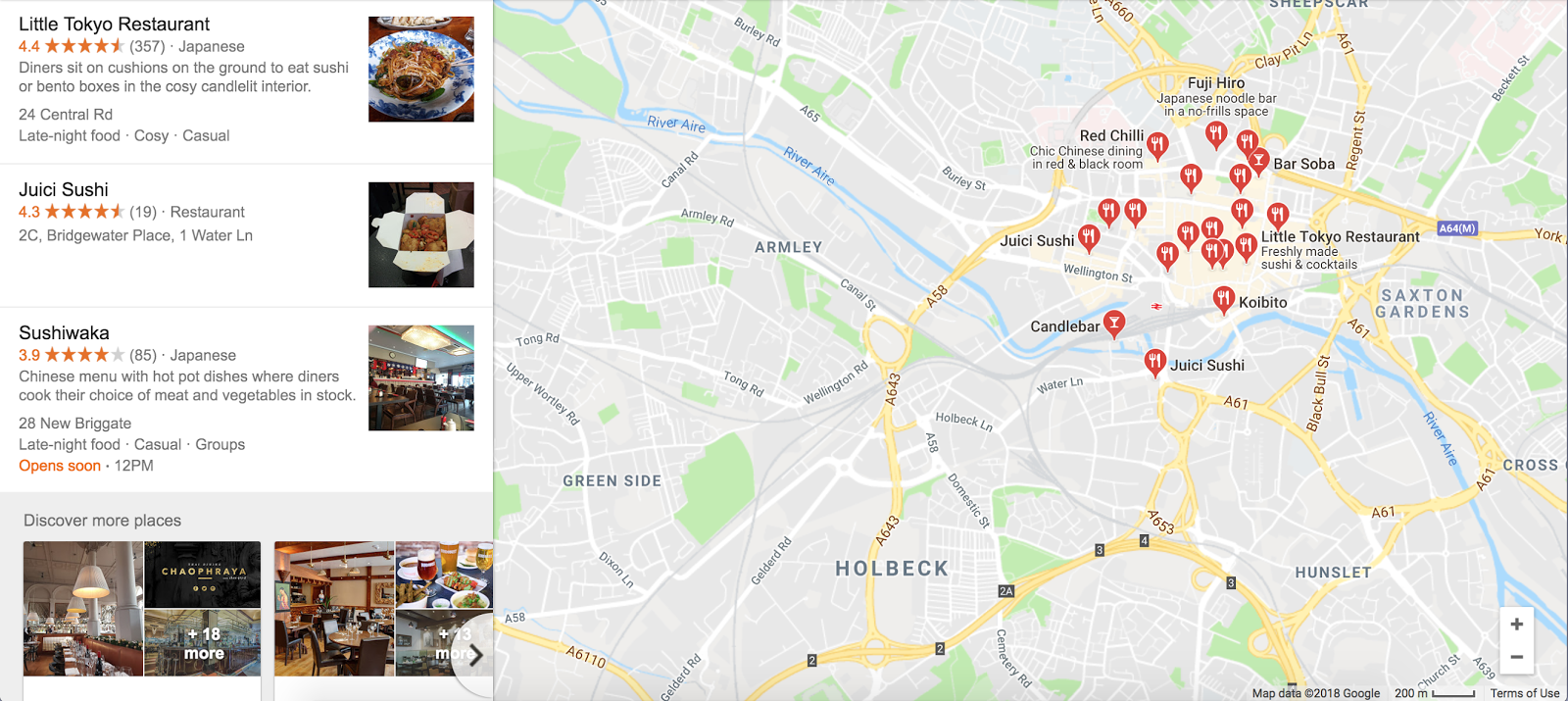Open Little Tokyo Restaurant listing
The width and height of the screenshot is (1568, 701).
[x=114, y=24]
